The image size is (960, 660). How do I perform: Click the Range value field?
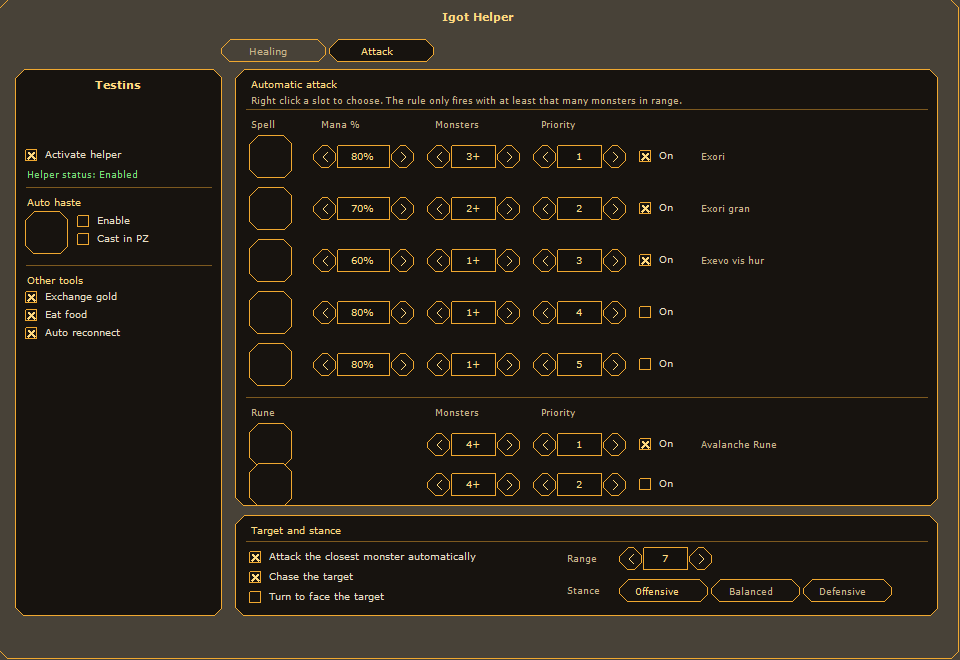click(x=666, y=558)
